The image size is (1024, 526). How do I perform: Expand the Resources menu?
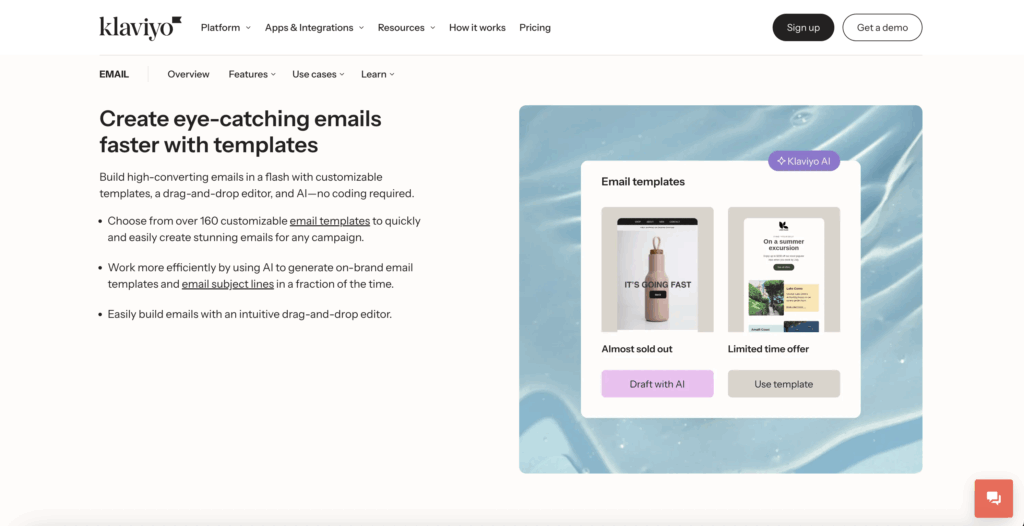coord(406,28)
